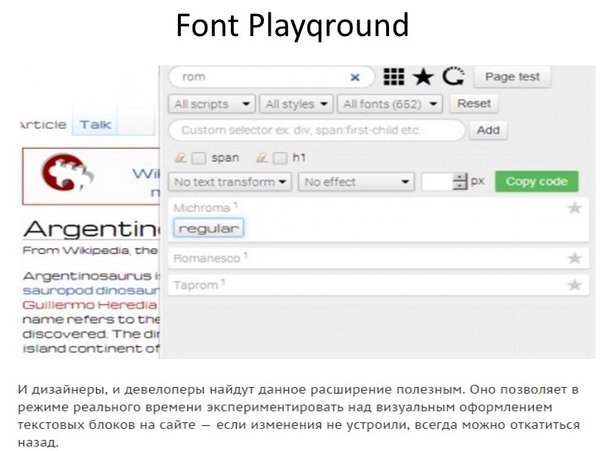Show favorite fonts with black star icon

(x=423, y=77)
